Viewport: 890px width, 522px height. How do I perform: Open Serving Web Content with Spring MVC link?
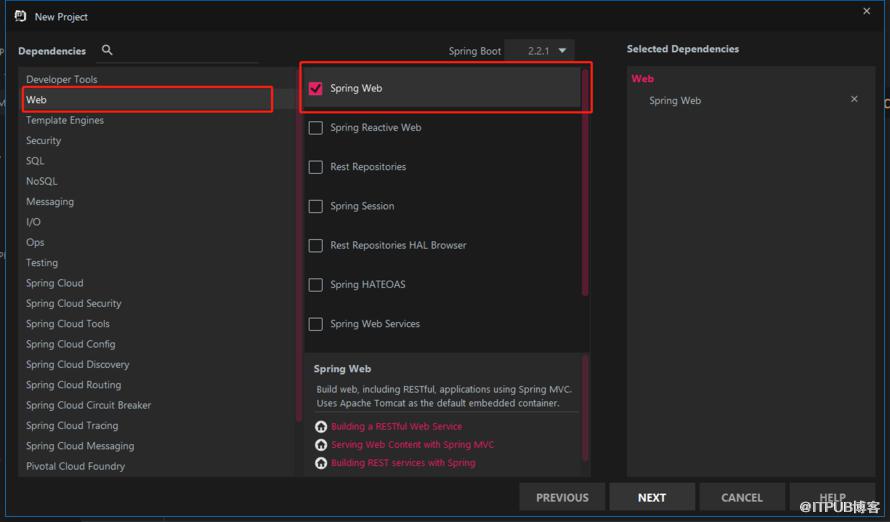click(412, 444)
